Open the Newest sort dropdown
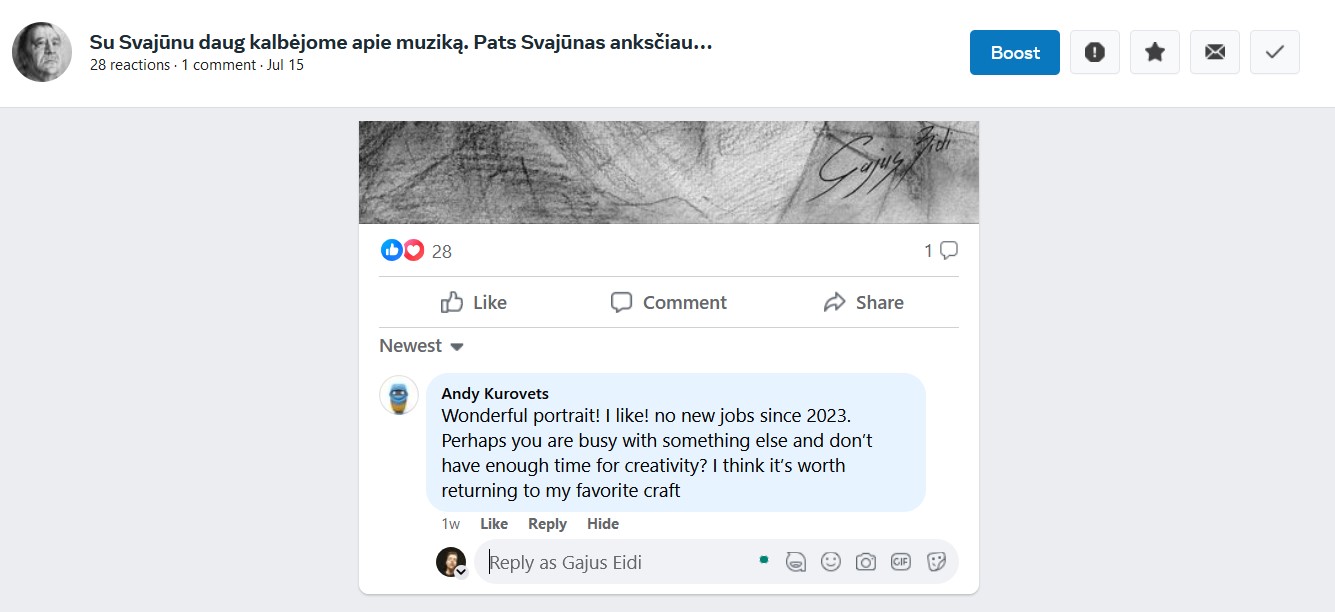1335x612 pixels. coord(421,346)
